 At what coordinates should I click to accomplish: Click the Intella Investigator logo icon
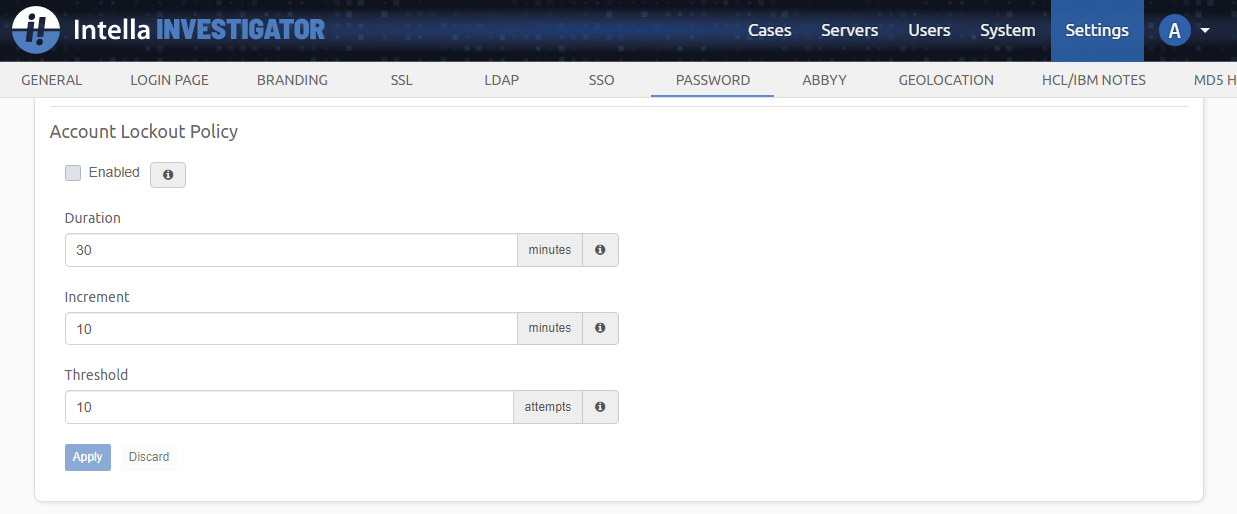[36, 30]
